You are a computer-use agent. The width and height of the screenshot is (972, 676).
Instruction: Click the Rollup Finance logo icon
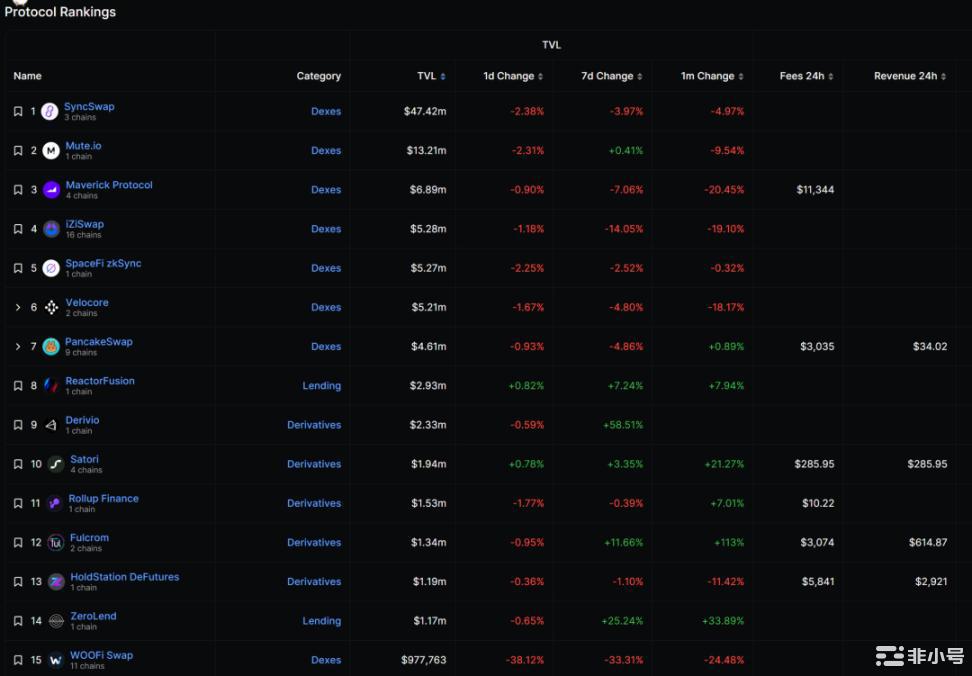55,503
